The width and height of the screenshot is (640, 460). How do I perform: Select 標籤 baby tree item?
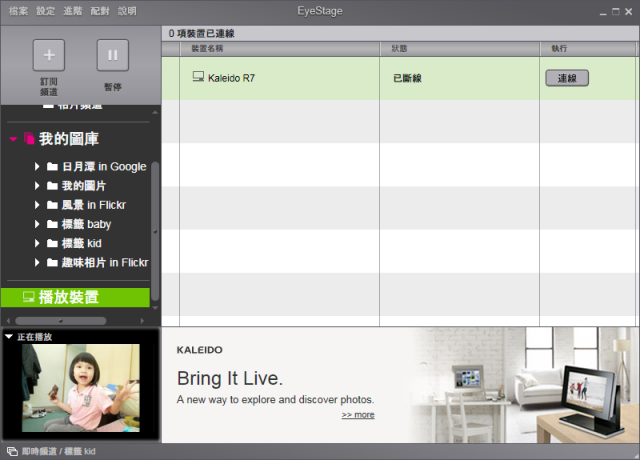coord(86,224)
